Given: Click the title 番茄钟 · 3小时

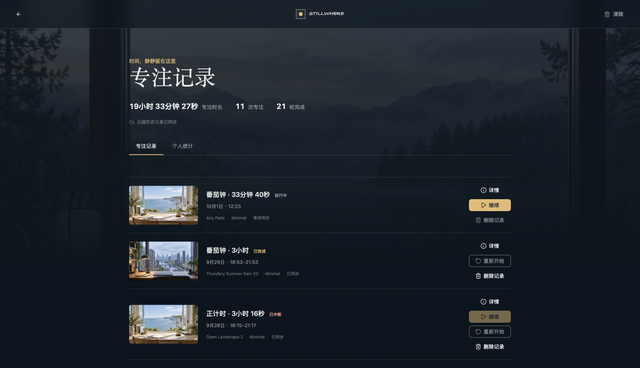Looking at the screenshot, I should pos(227,251).
